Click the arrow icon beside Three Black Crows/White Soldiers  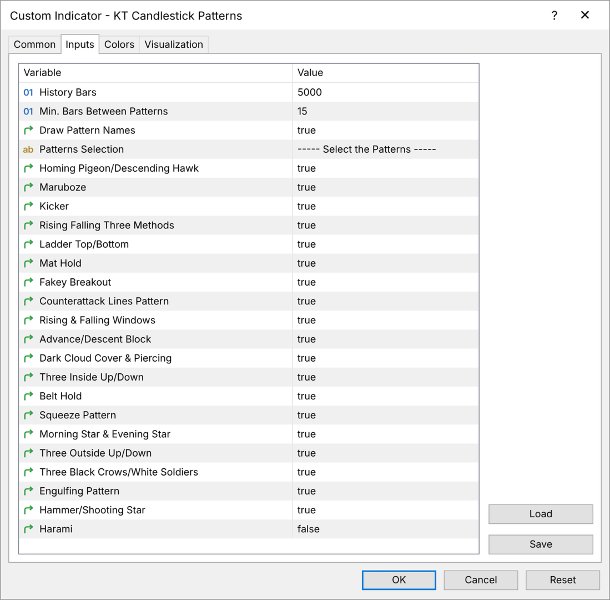(28, 472)
